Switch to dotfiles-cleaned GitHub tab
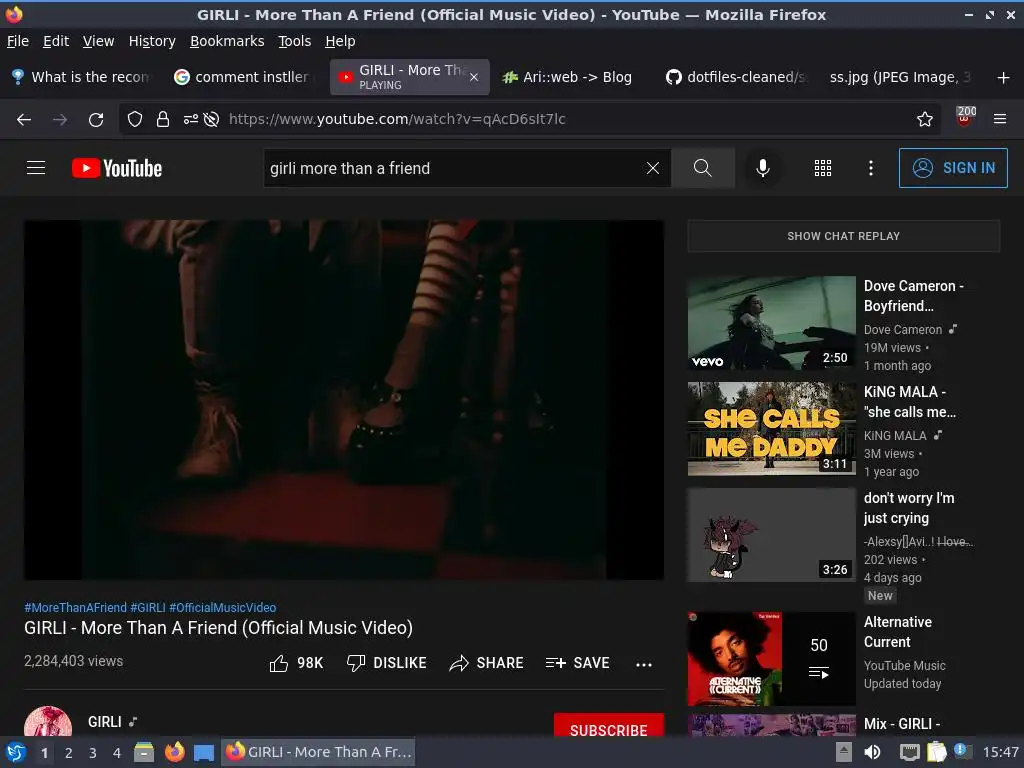This screenshot has width=1024, height=768. point(736,77)
